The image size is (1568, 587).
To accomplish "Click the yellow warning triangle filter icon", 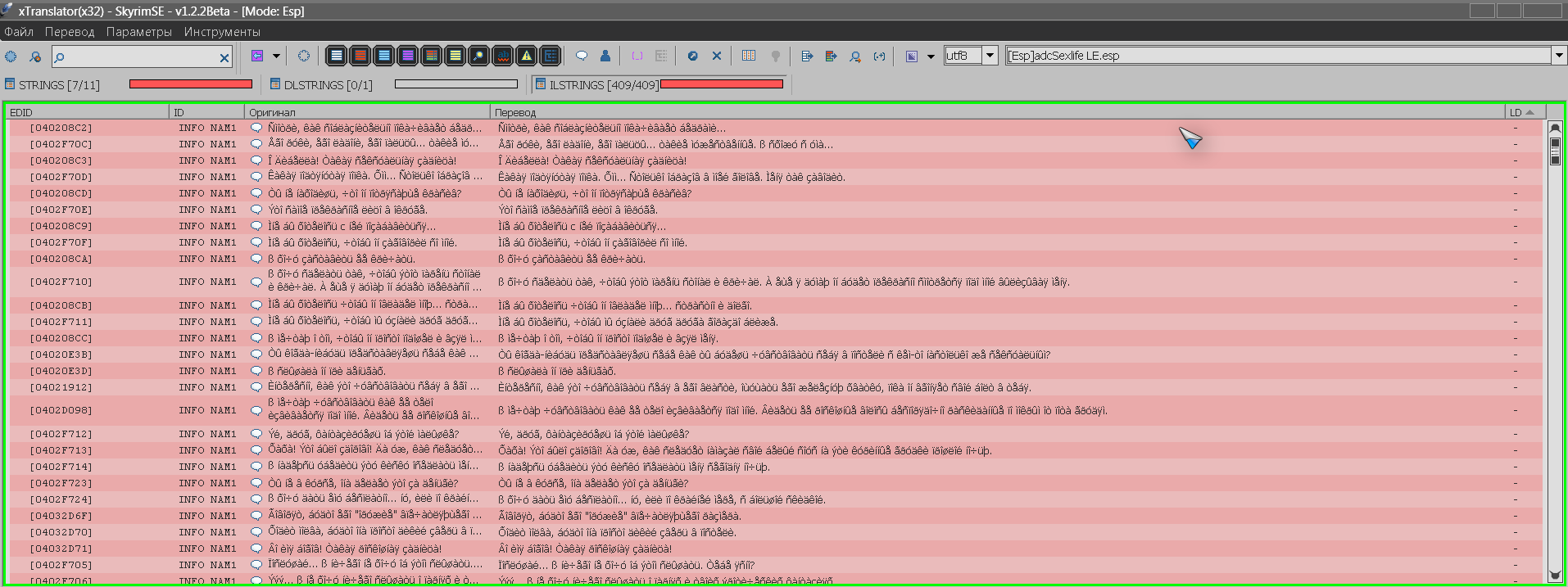I will point(527,56).
